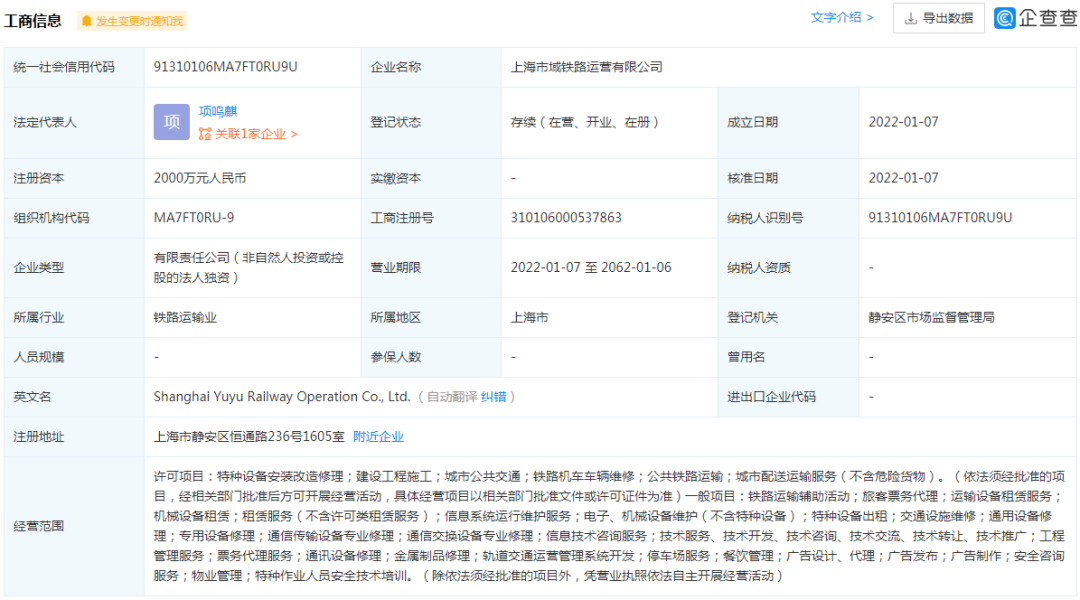Click the registered capital 2000万元人民币

tap(200, 178)
